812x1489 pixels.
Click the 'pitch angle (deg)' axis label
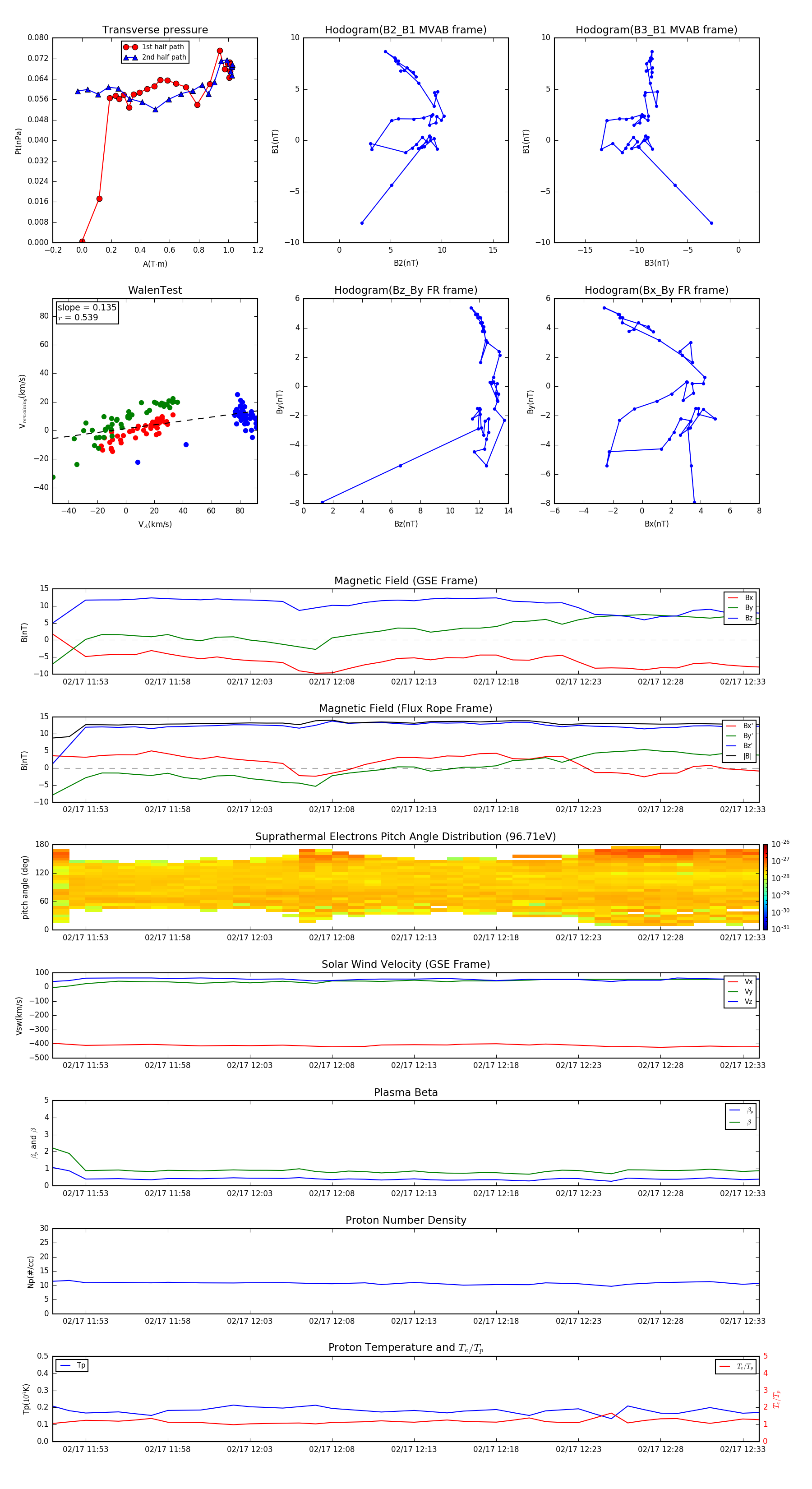(25, 887)
